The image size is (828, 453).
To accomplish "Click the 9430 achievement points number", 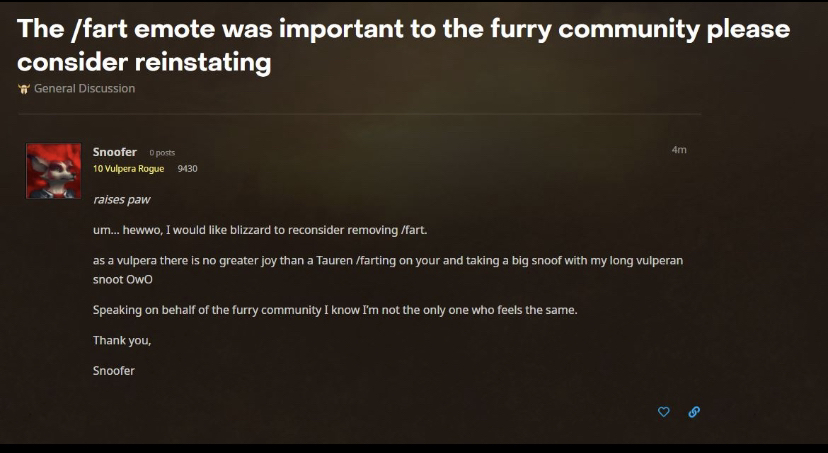I will tap(187, 169).
